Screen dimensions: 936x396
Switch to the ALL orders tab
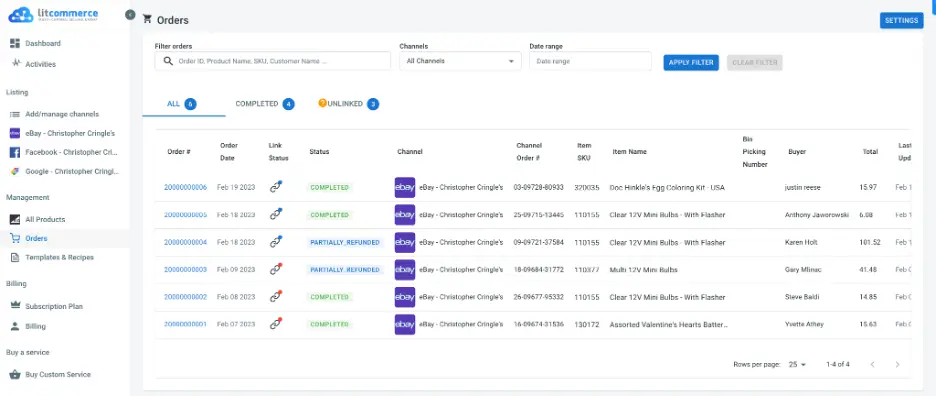click(184, 104)
